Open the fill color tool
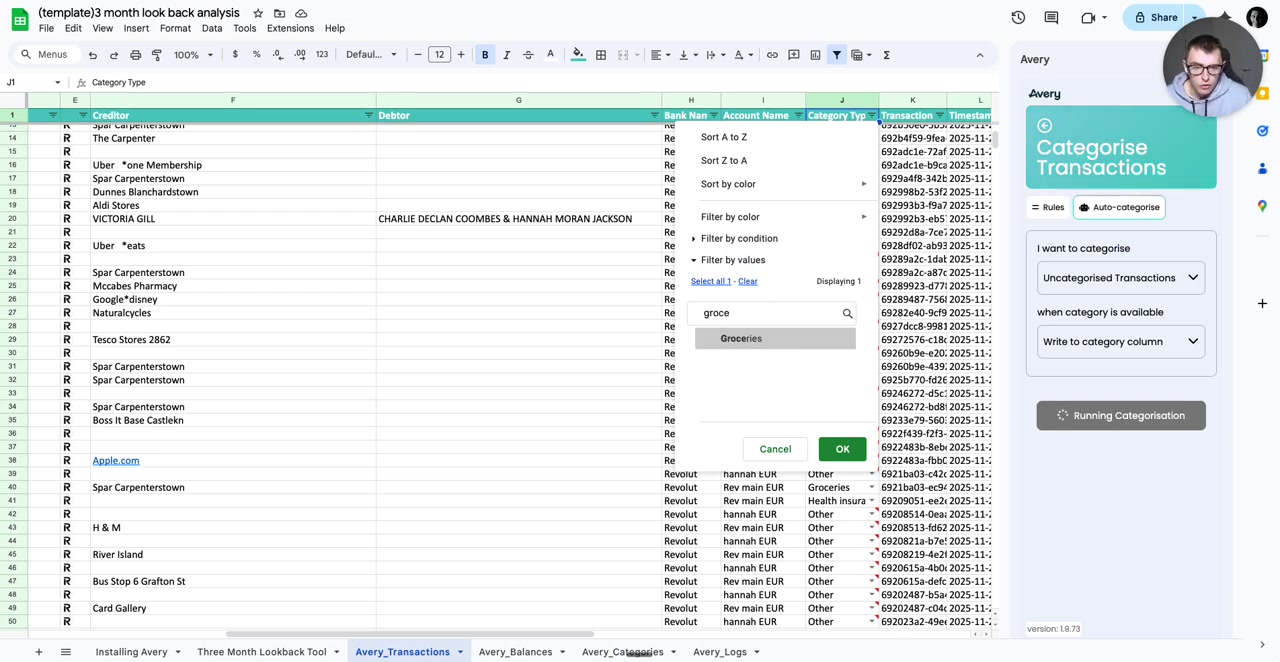This screenshot has width=1280, height=662. pyautogui.click(x=578, y=55)
